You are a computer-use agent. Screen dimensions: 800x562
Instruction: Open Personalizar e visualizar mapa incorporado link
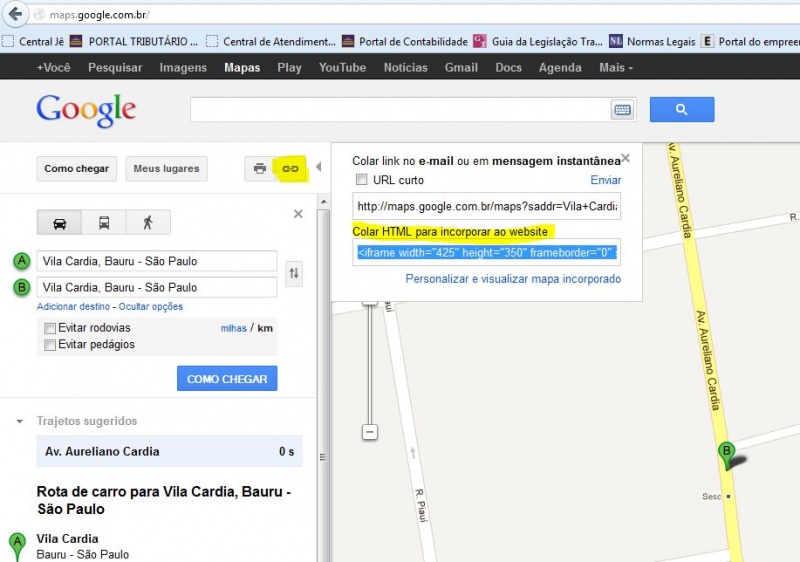(513, 279)
